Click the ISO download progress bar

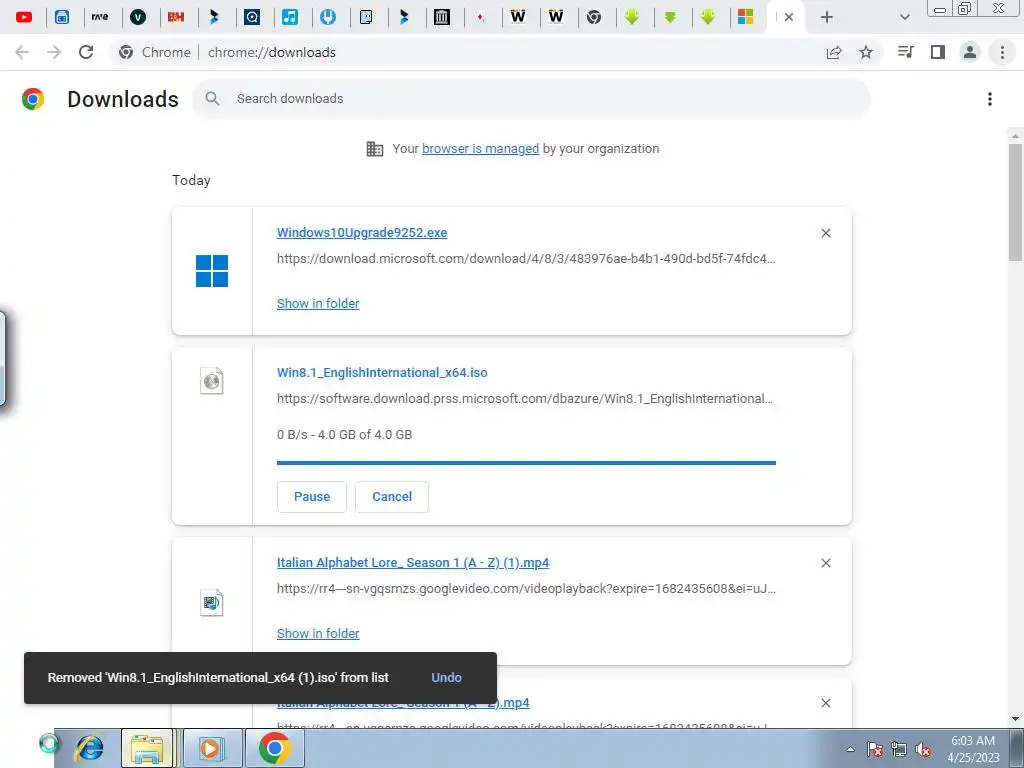(x=526, y=463)
